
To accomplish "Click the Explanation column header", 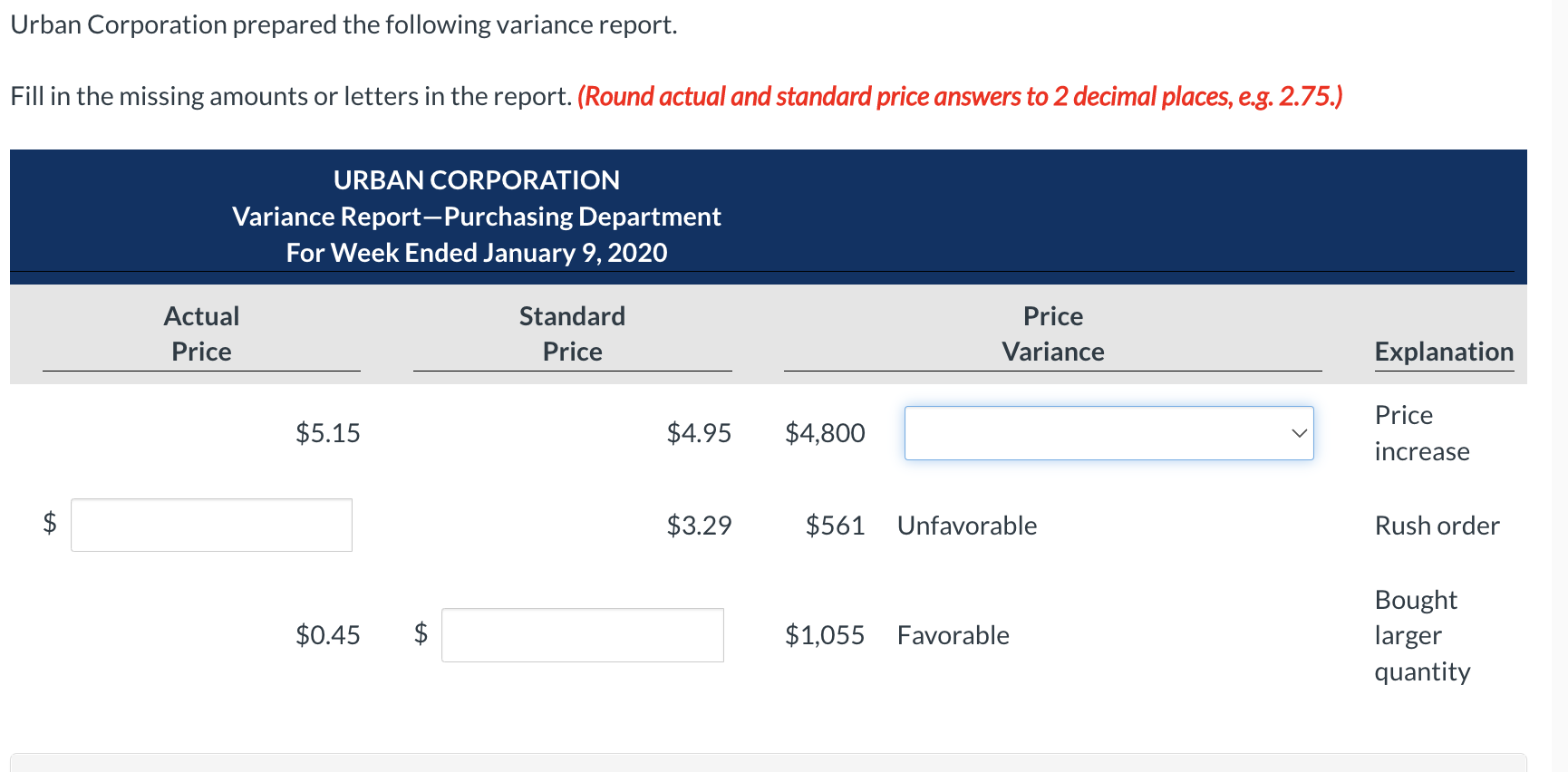I will [x=1444, y=352].
